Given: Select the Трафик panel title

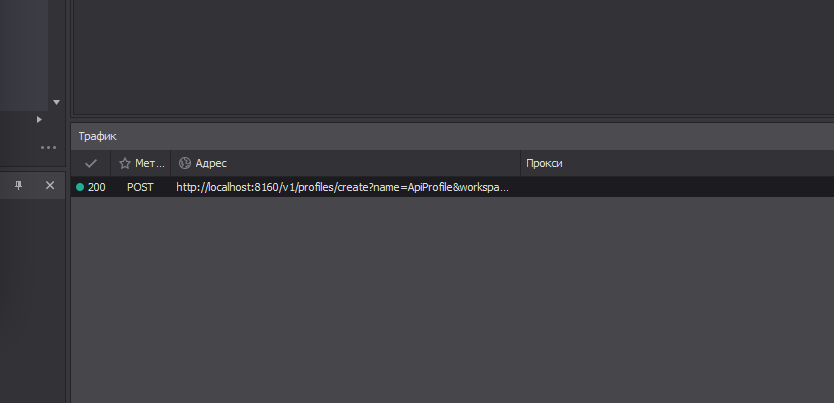Looking at the screenshot, I should [x=98, y=136].
